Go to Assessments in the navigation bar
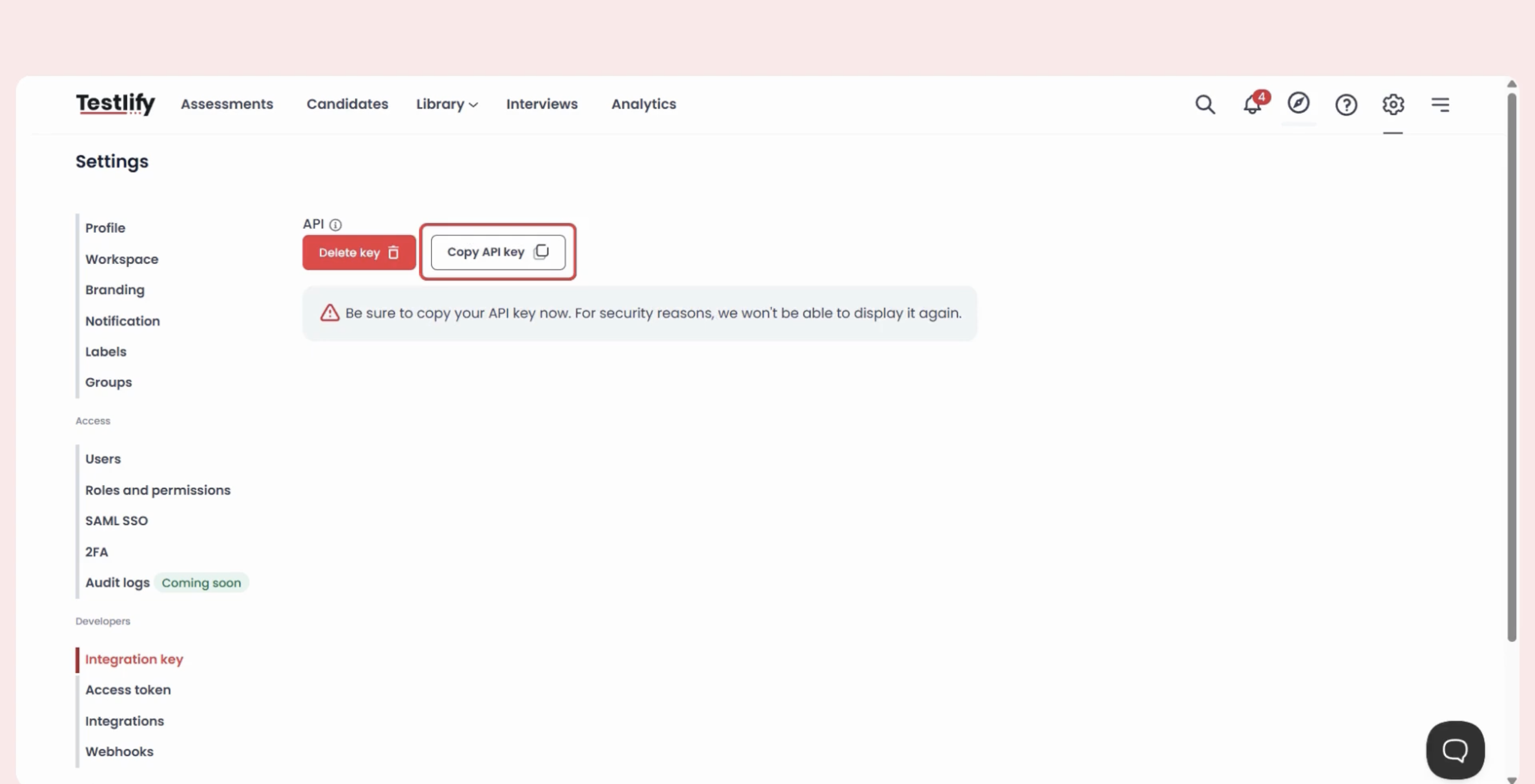The image size is (1535, 784). coord(227,104)
